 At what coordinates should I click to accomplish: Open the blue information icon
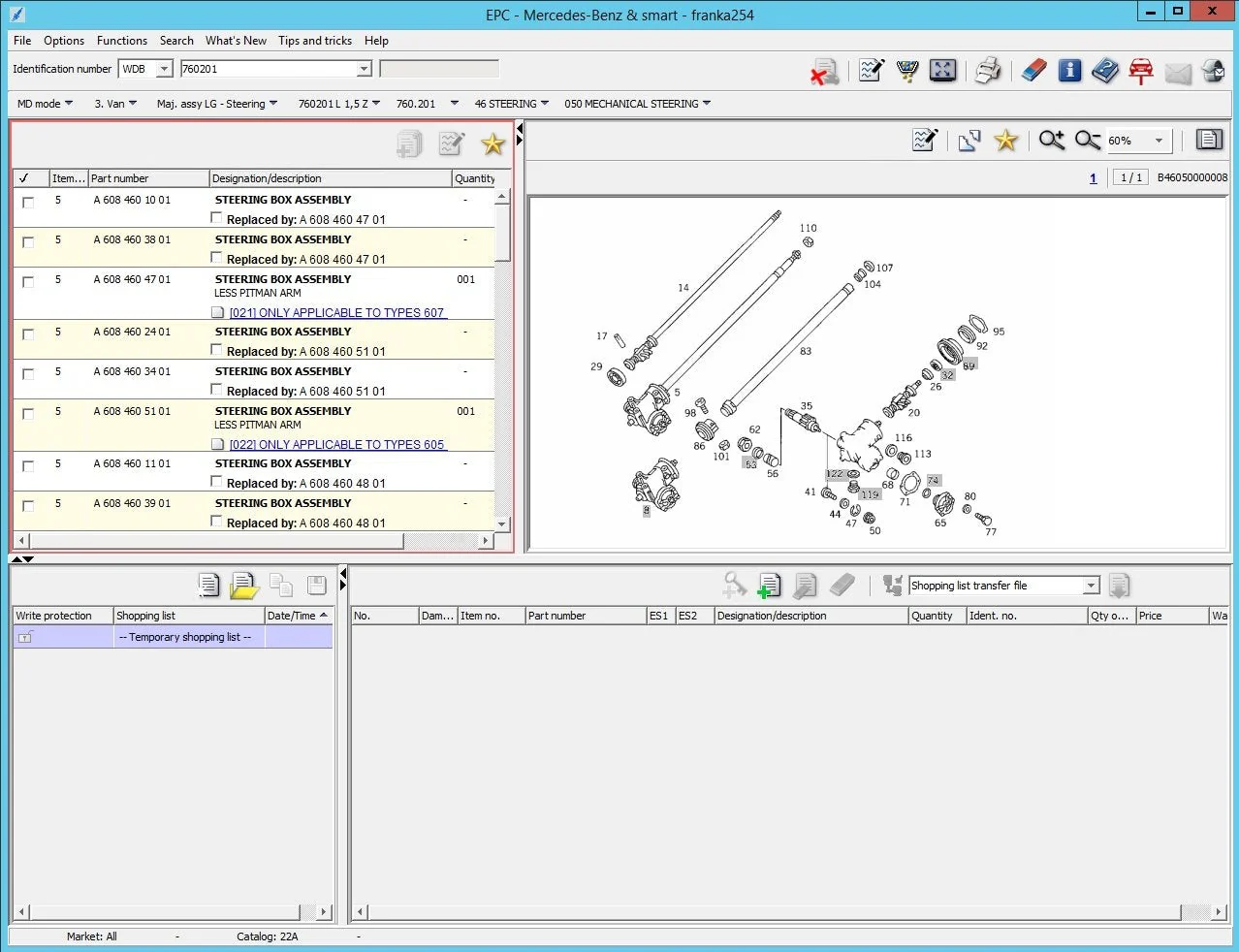point(1069,71)
